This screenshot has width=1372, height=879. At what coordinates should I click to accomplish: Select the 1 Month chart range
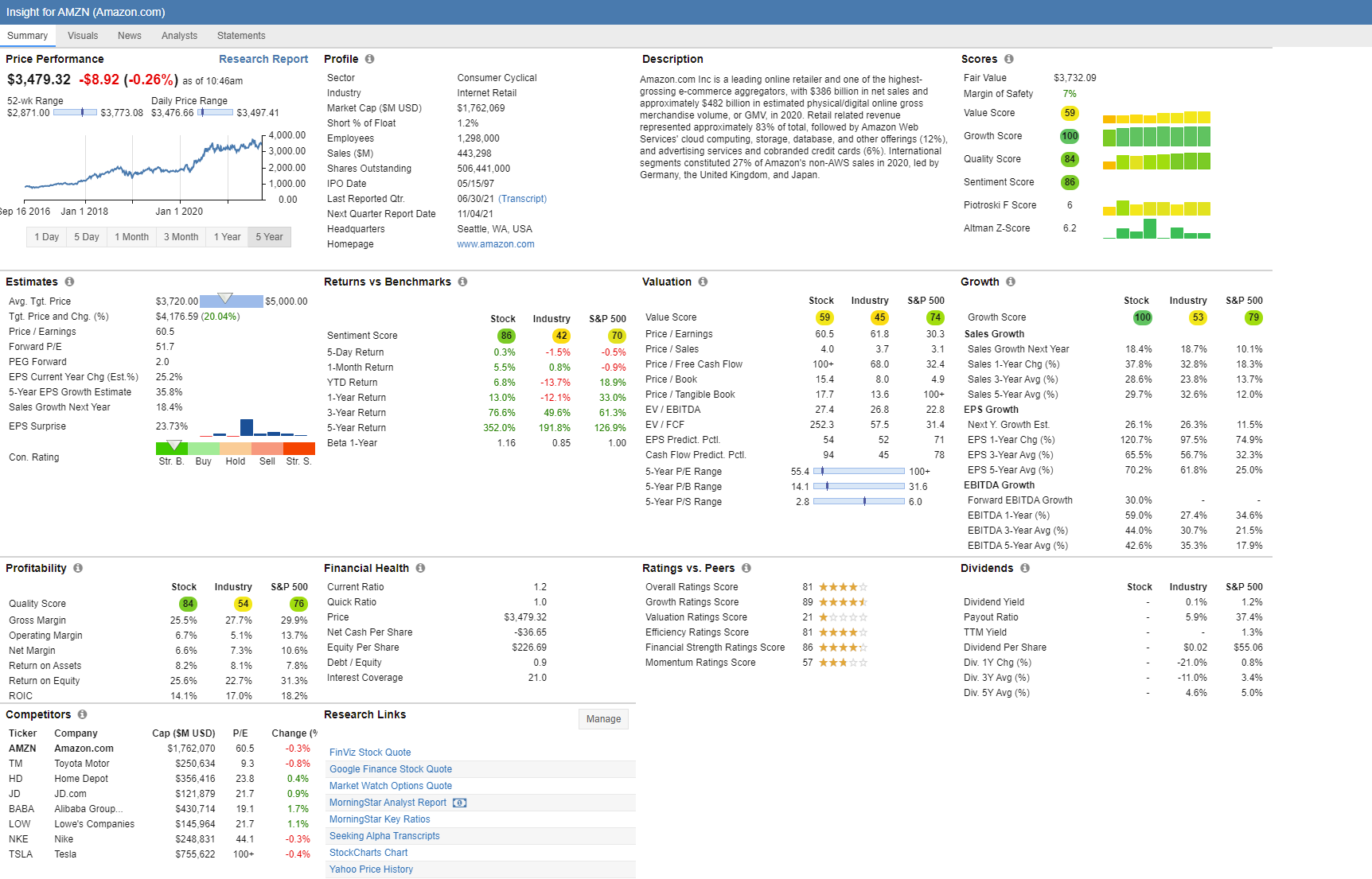pyautogui.click(x=131, y=237)
